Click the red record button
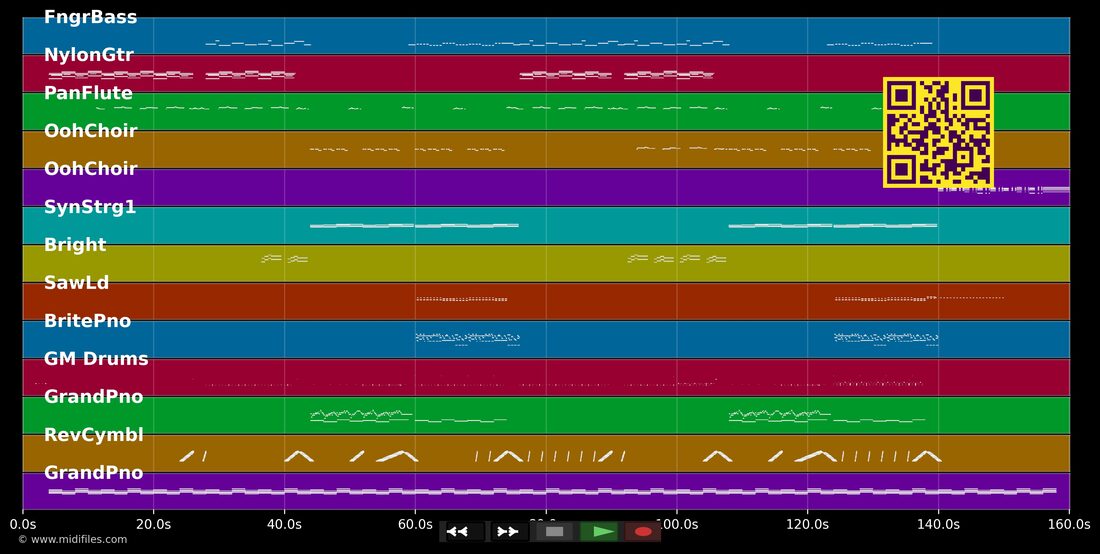Image resolution: width=1100 pixels, height=554 pixels. click(642, 532)
